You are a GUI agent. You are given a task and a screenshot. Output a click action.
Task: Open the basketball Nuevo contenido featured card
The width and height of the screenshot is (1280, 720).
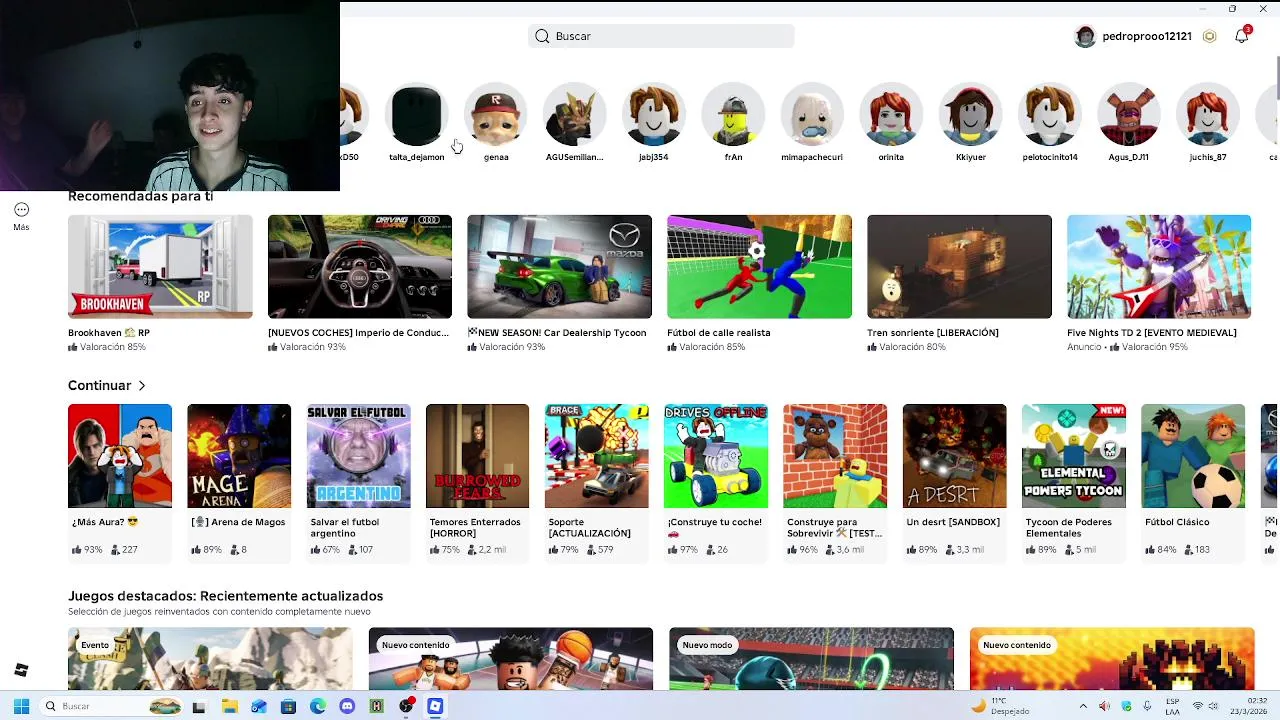point(511,658)
